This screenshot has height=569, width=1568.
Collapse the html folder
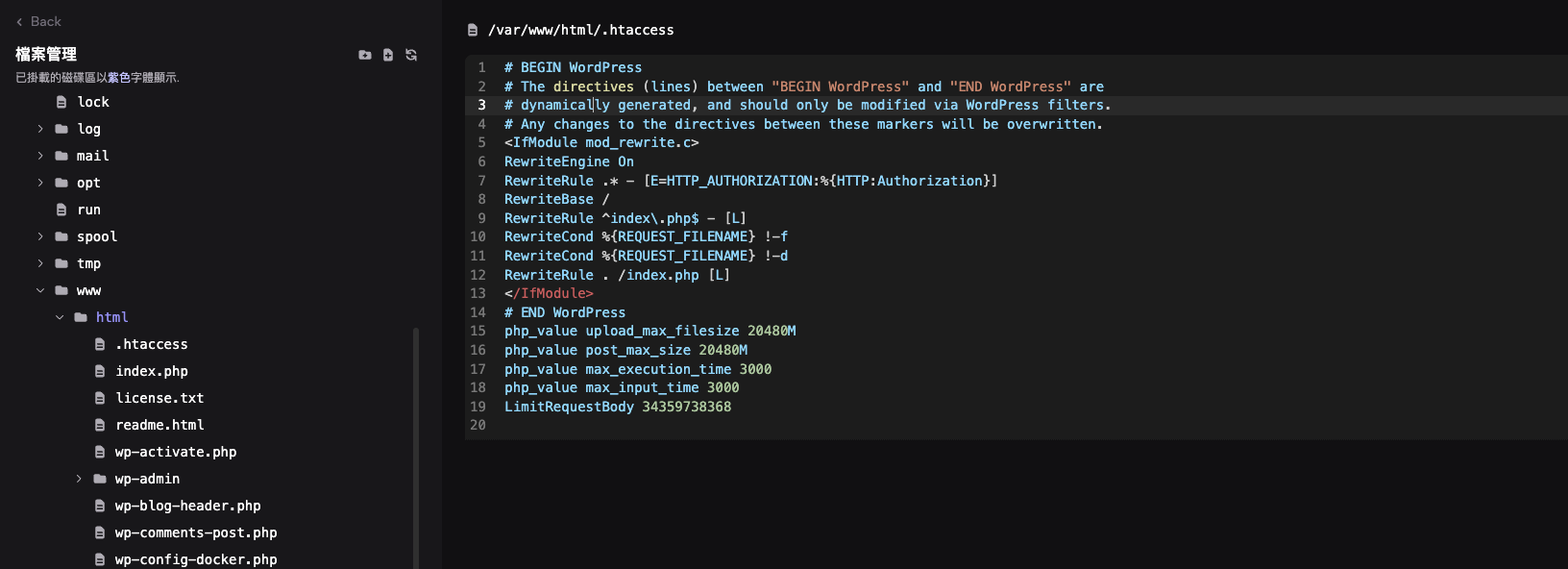pos(60,317)
